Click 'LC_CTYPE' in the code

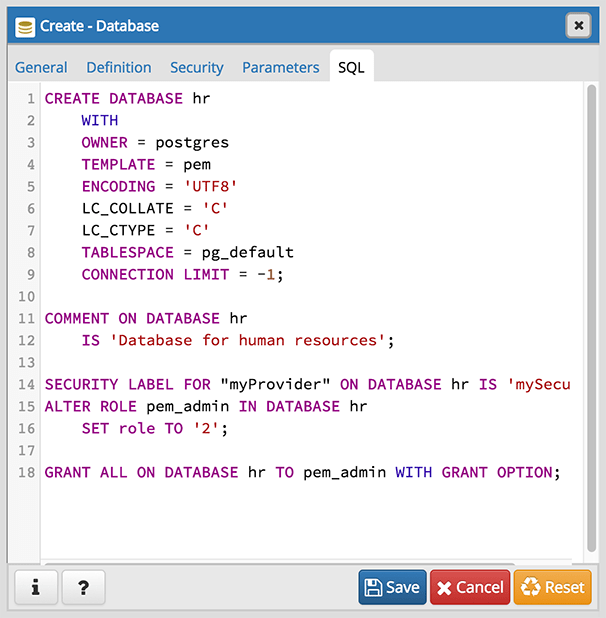(118, 231)
